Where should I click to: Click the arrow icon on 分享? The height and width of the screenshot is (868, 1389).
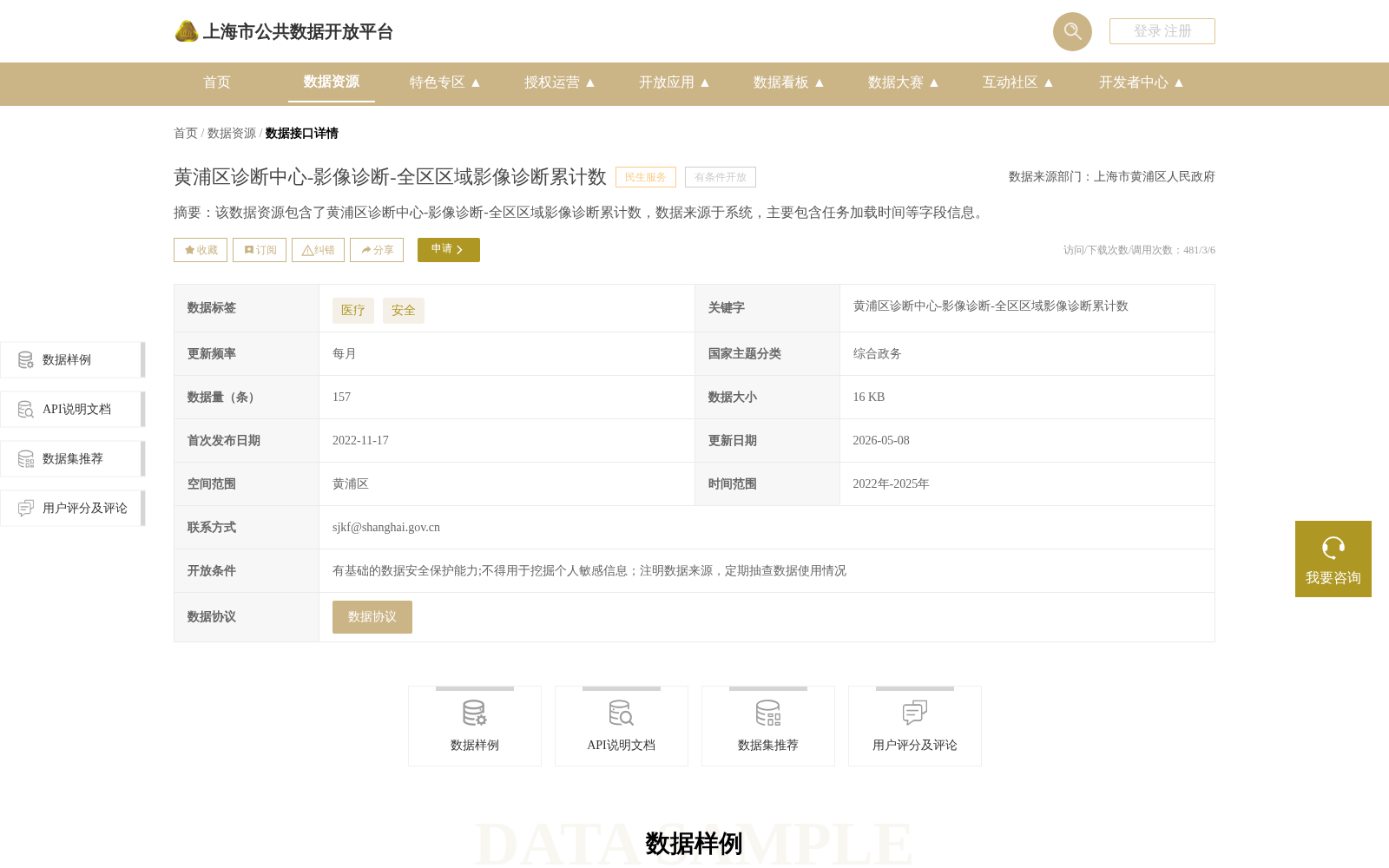366,250
